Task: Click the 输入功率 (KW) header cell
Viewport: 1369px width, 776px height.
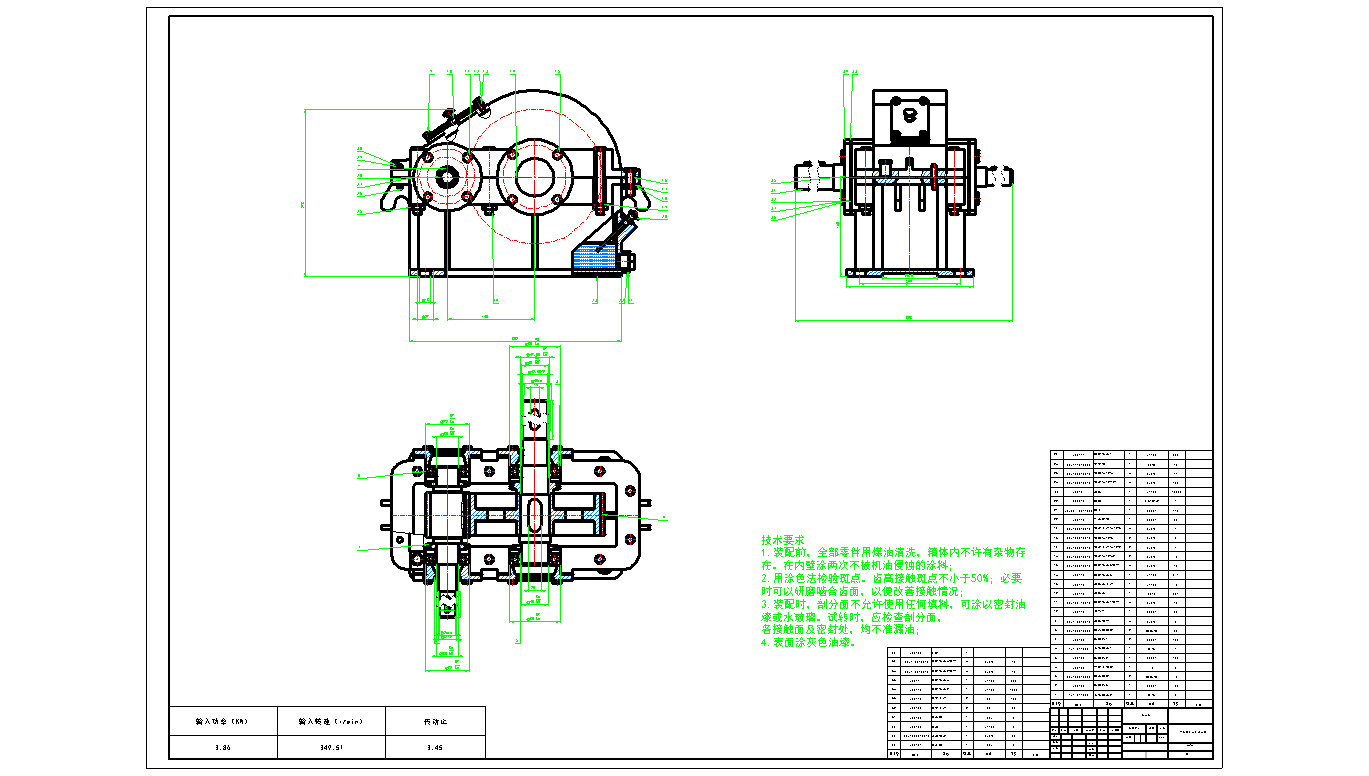Action: [x=221, y=721]
